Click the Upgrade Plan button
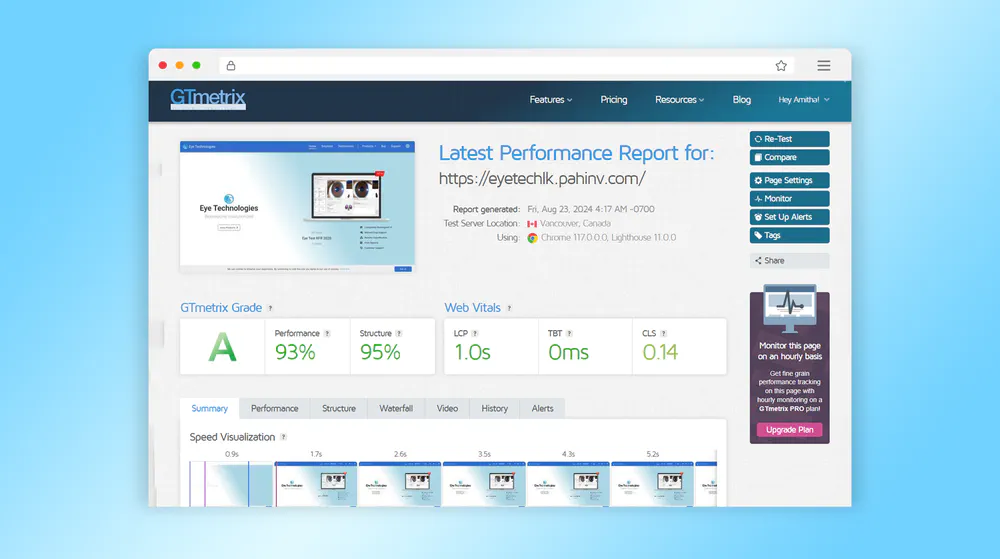 [x=790, y=430]
